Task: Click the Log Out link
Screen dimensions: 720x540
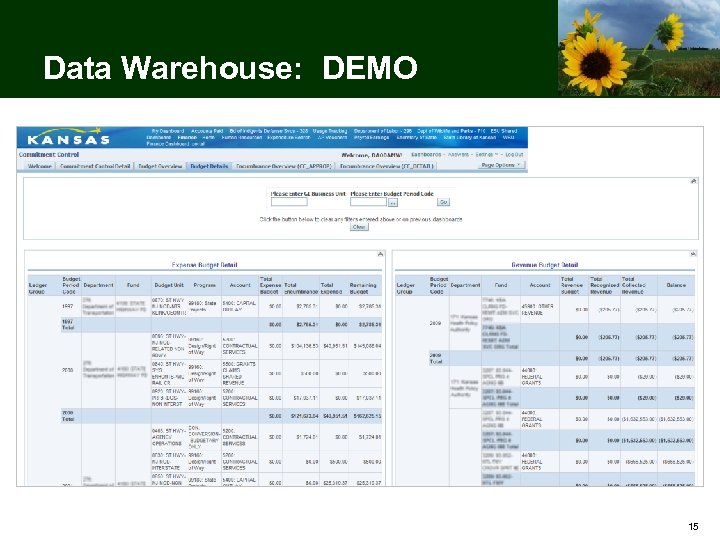Action: point(514,155)
